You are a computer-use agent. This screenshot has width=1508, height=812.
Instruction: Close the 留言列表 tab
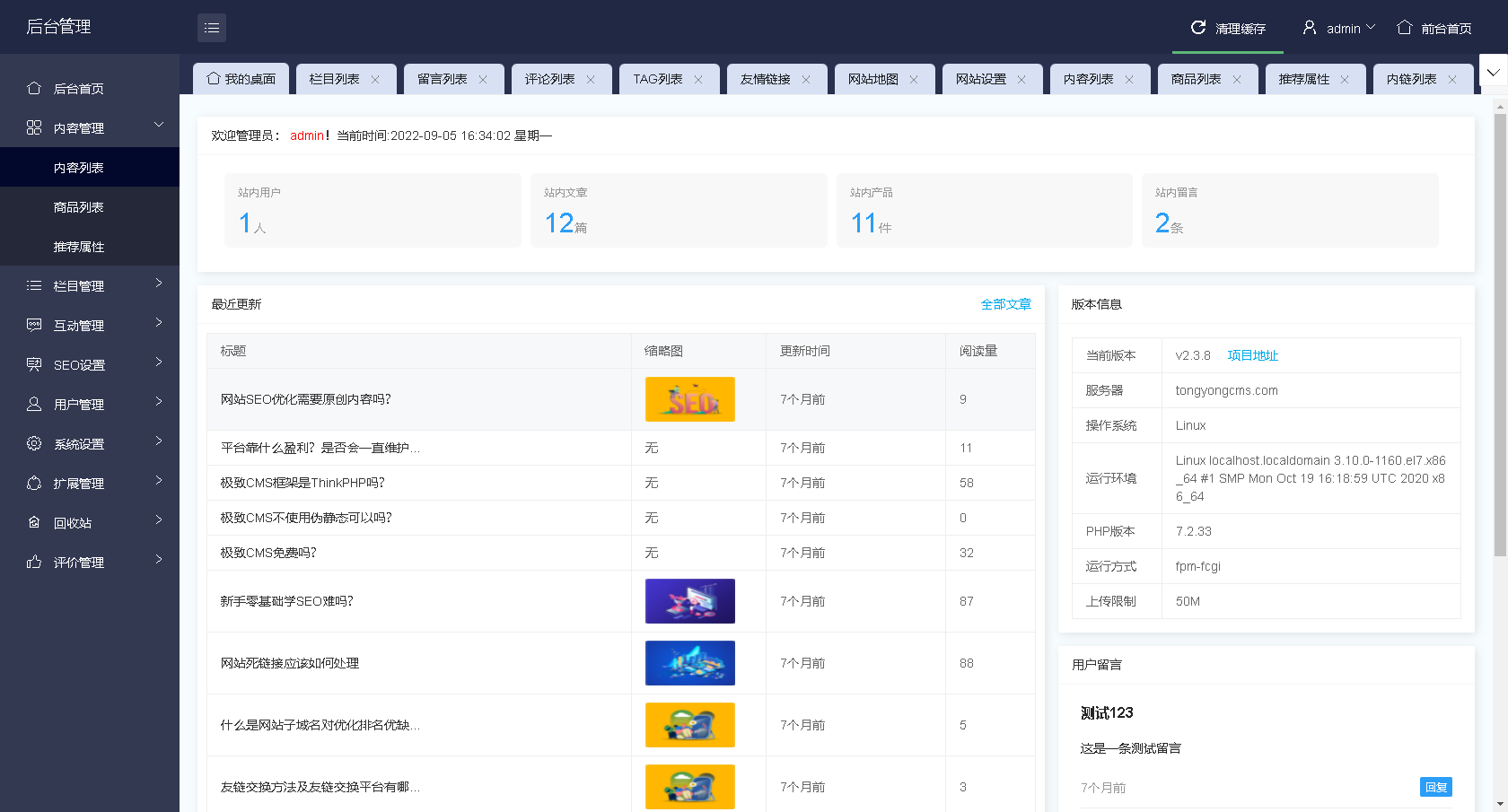(483, 79)
